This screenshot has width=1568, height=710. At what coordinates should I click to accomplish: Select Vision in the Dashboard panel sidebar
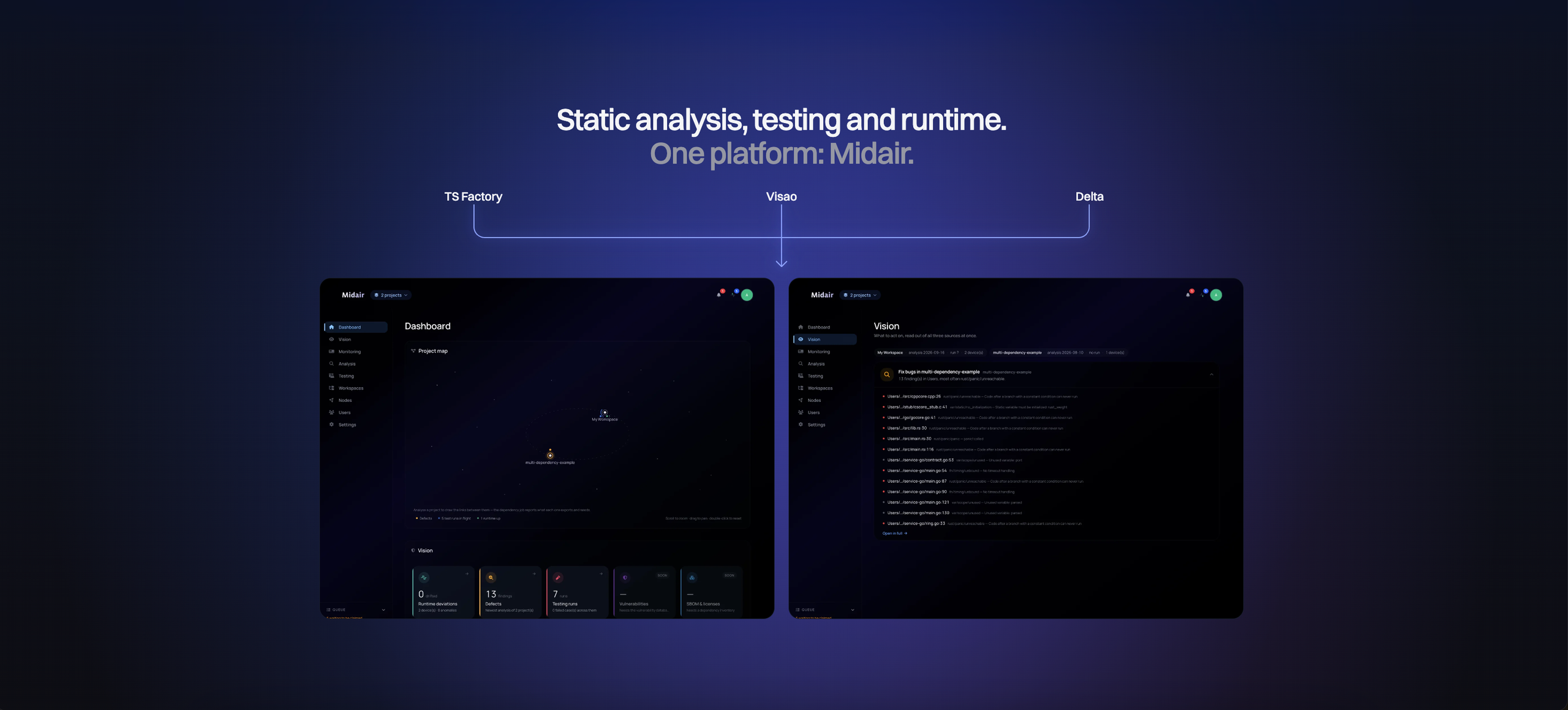pyautogui.click(x=356, y=339)
